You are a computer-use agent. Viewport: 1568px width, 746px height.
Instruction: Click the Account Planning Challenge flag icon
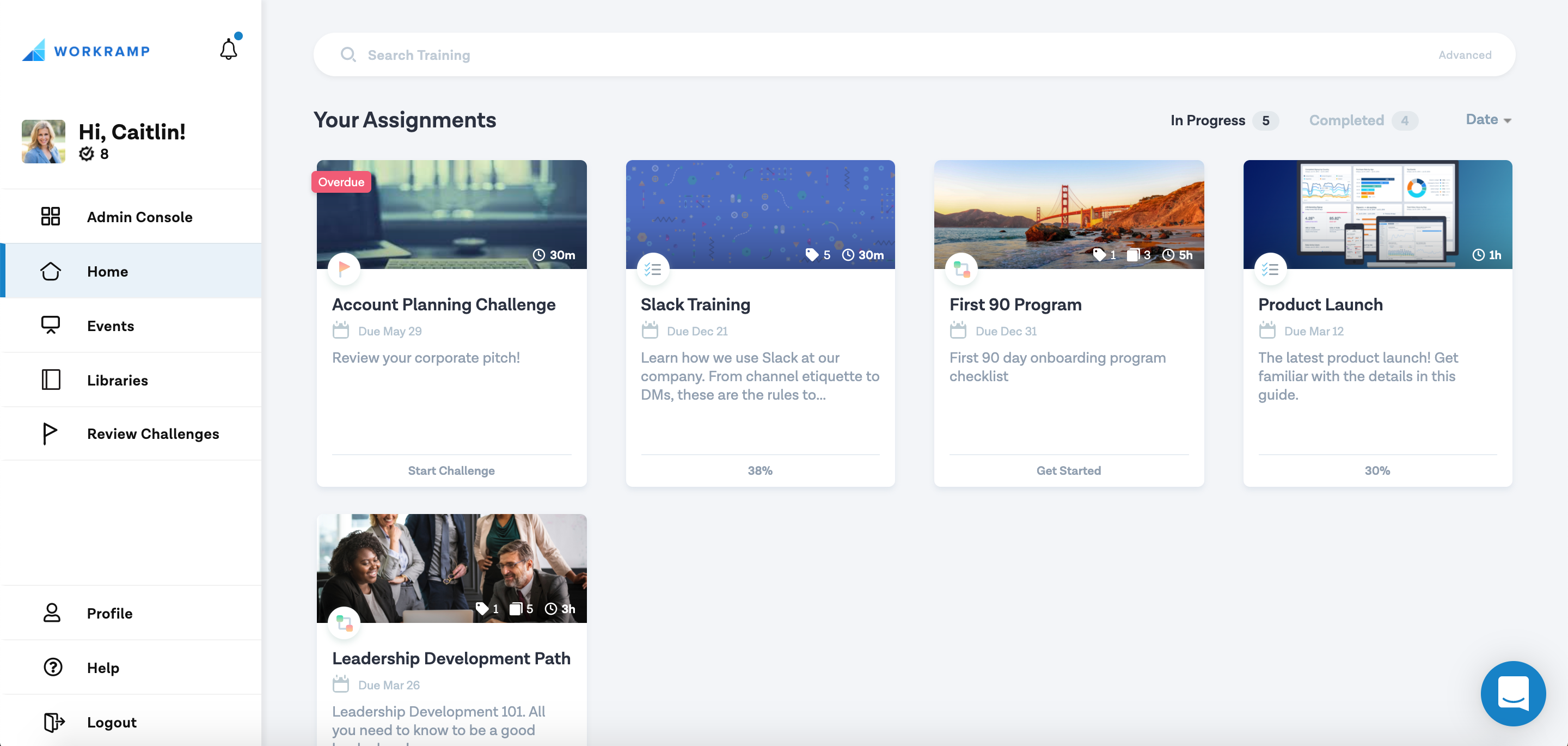[x=344, y=268]
